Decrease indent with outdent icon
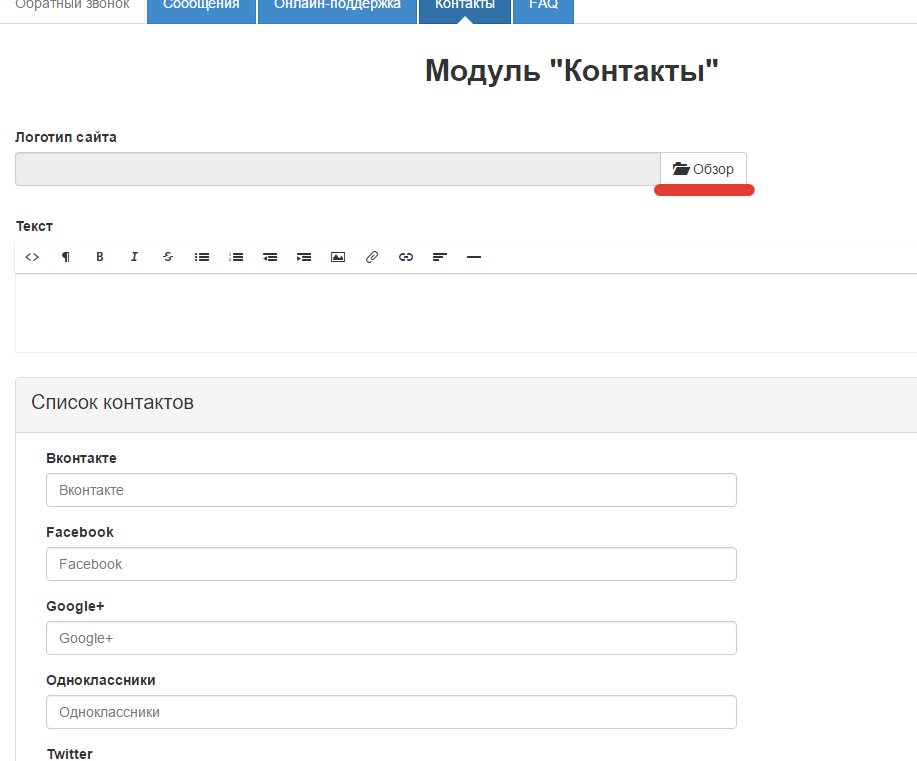The width and height of the screenshot is (917, 761). tap(270, 257)
